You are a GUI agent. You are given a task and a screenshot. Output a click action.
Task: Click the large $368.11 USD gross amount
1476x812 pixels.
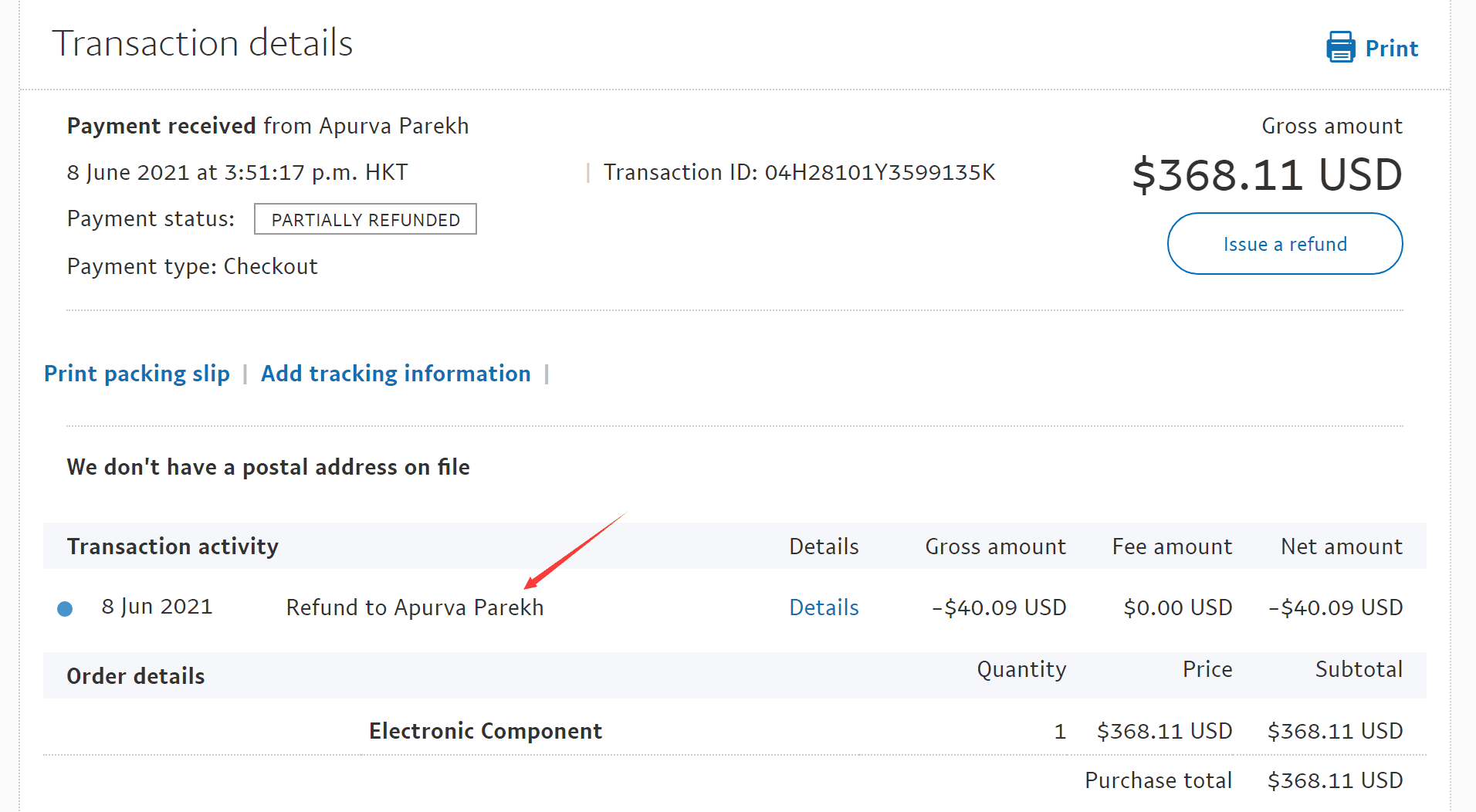click(1266, 175)
